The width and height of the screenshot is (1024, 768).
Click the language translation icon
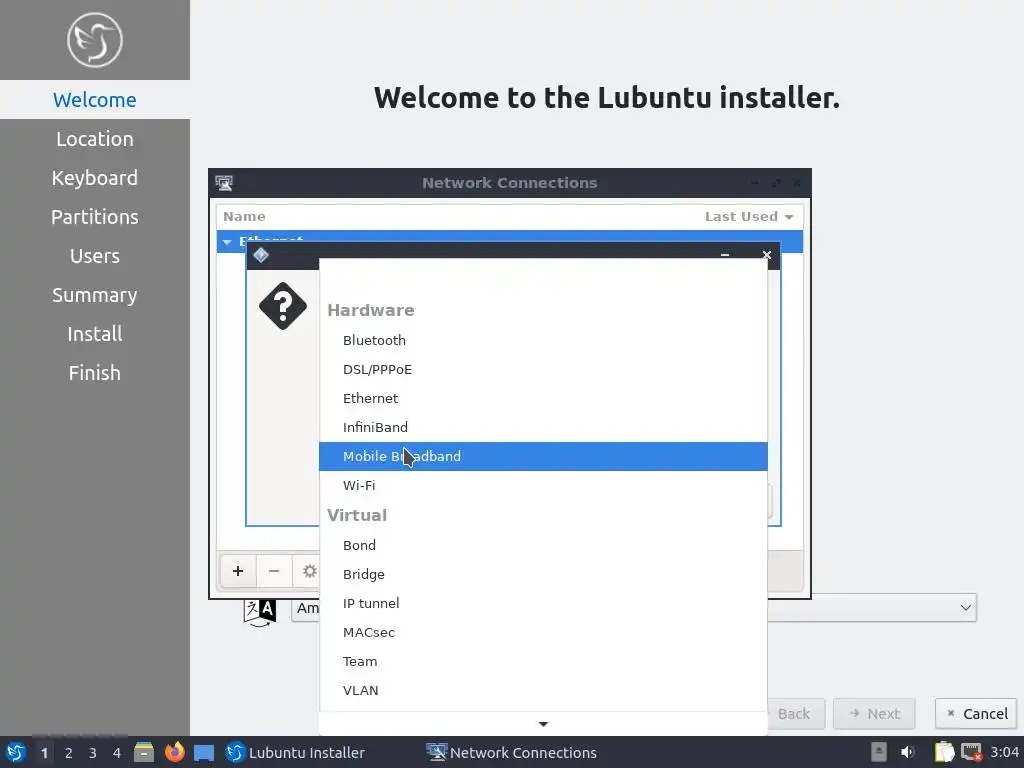(x=260, y=613)
